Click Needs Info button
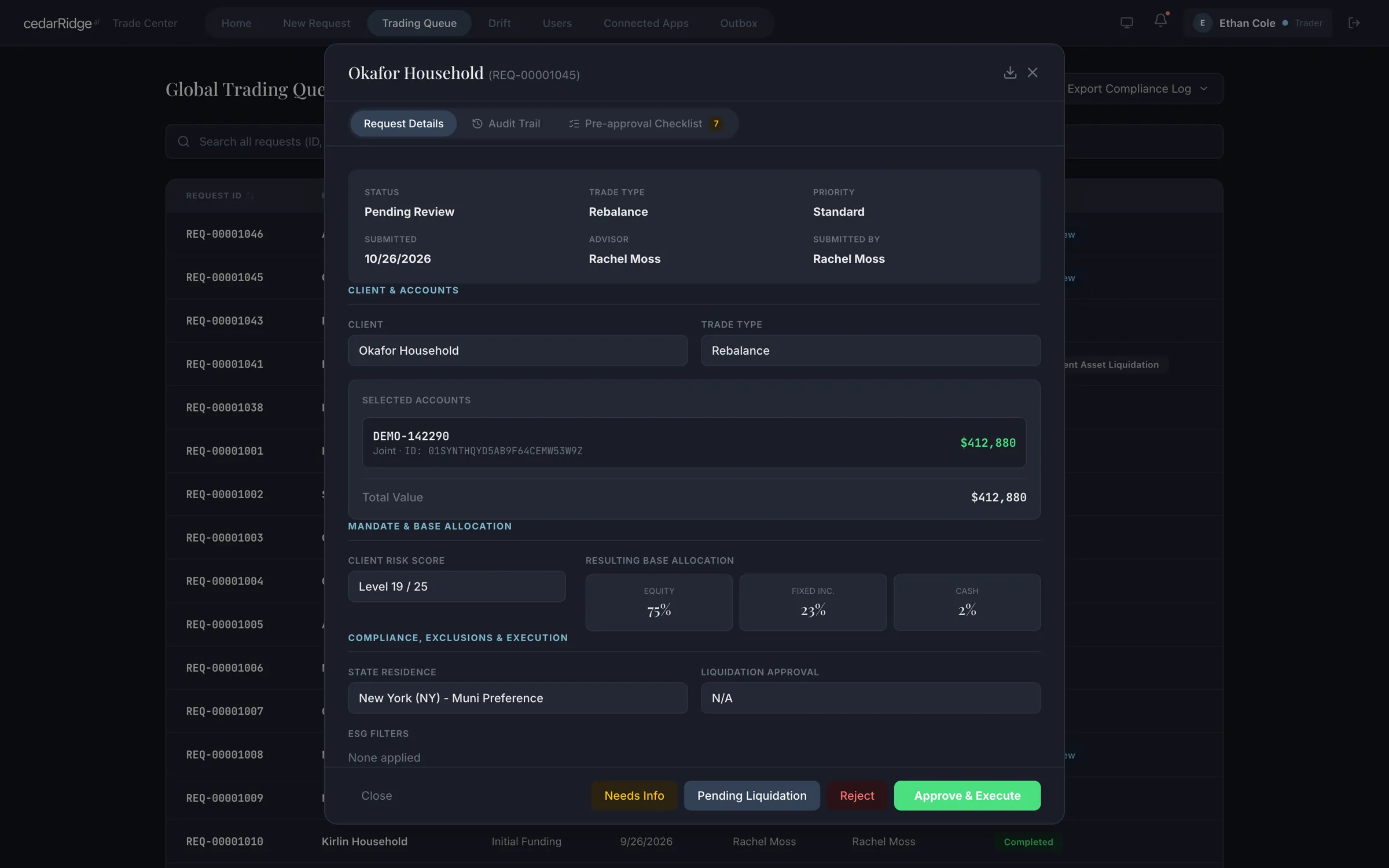Image resolution: width=1389 pixels, height=868 pixels. [x=634, y=795]
